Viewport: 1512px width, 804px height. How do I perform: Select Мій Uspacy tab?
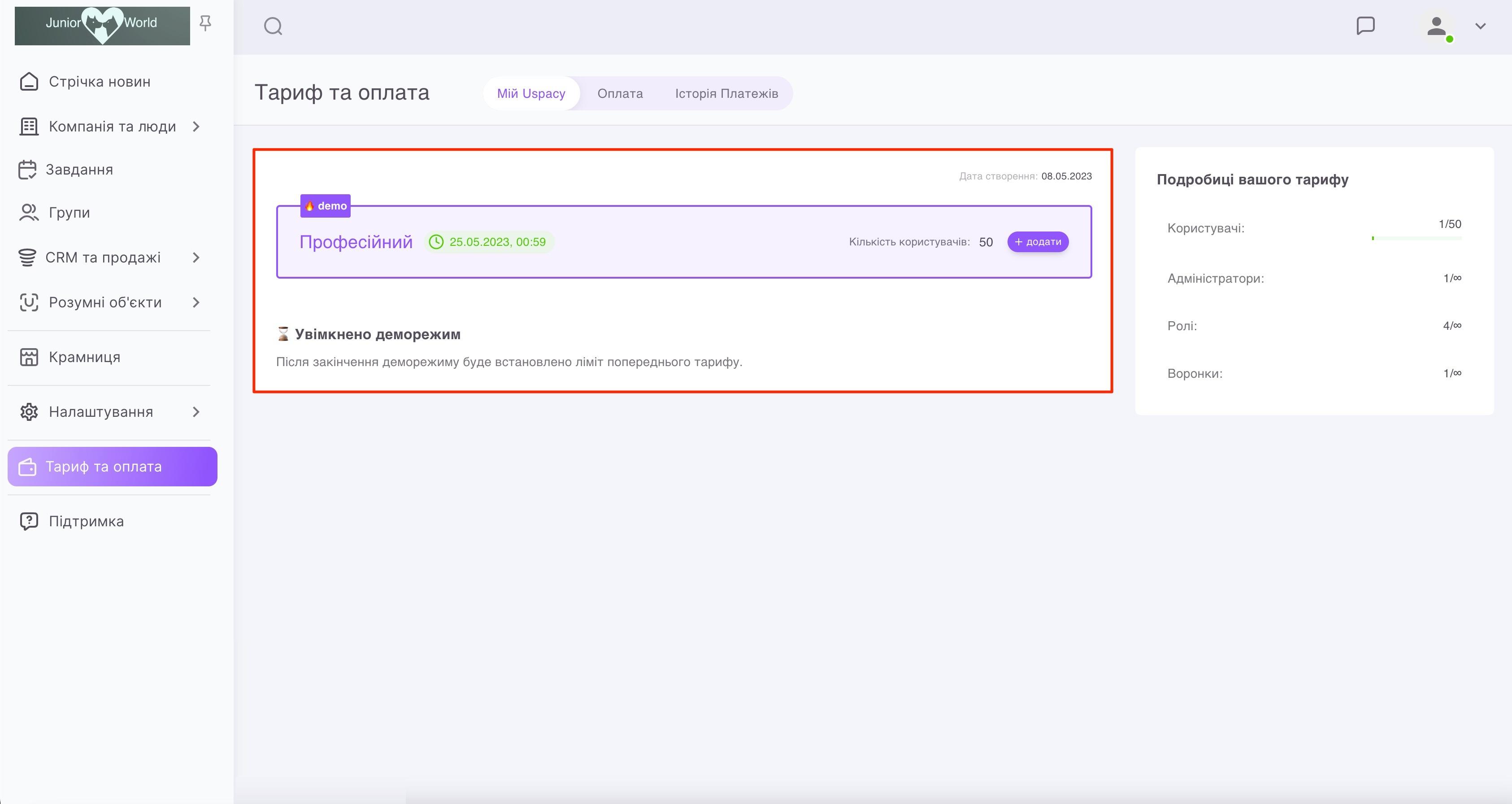pos(530,93)
